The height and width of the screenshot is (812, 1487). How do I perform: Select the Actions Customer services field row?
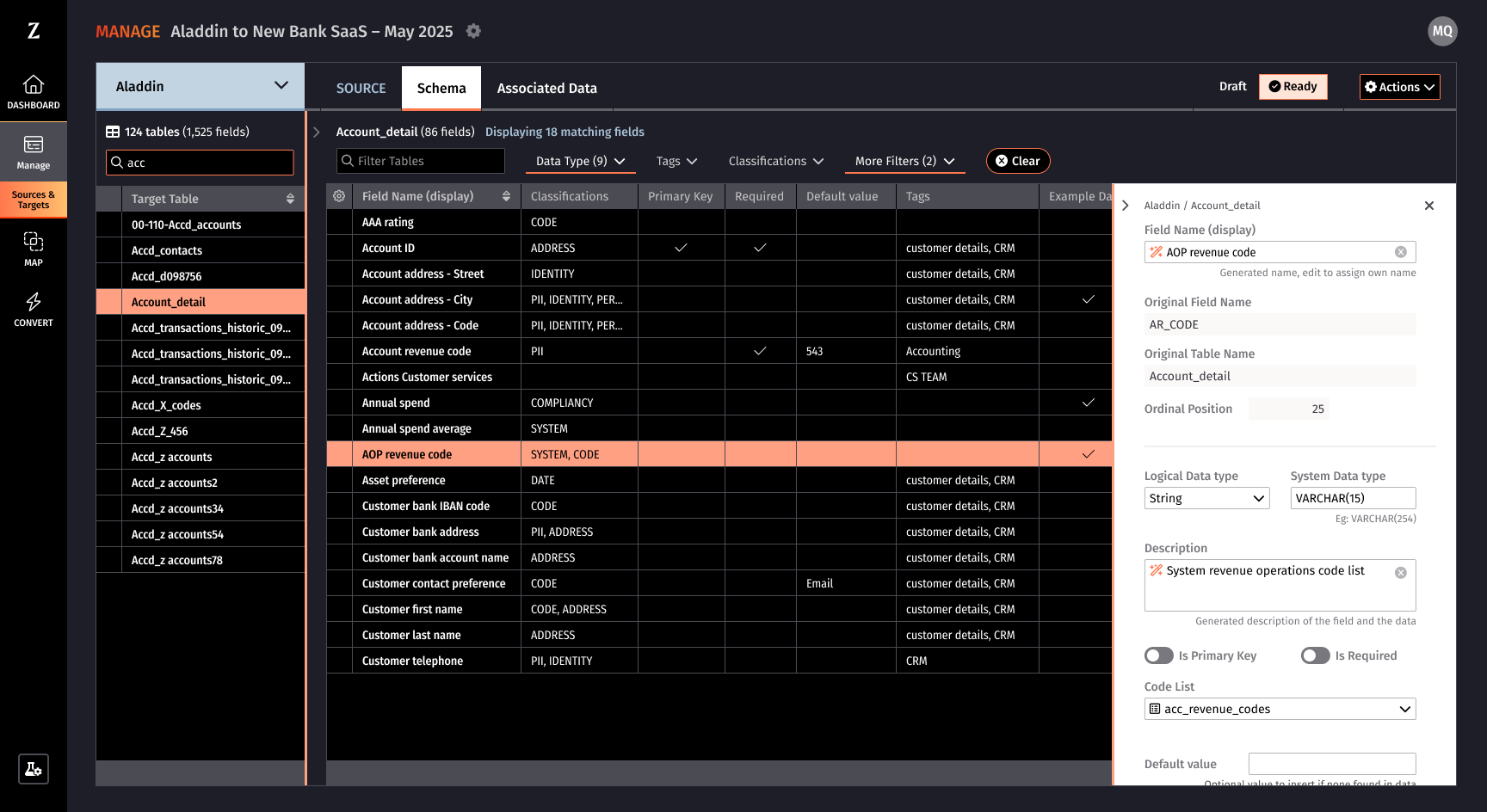click(719, 377)
